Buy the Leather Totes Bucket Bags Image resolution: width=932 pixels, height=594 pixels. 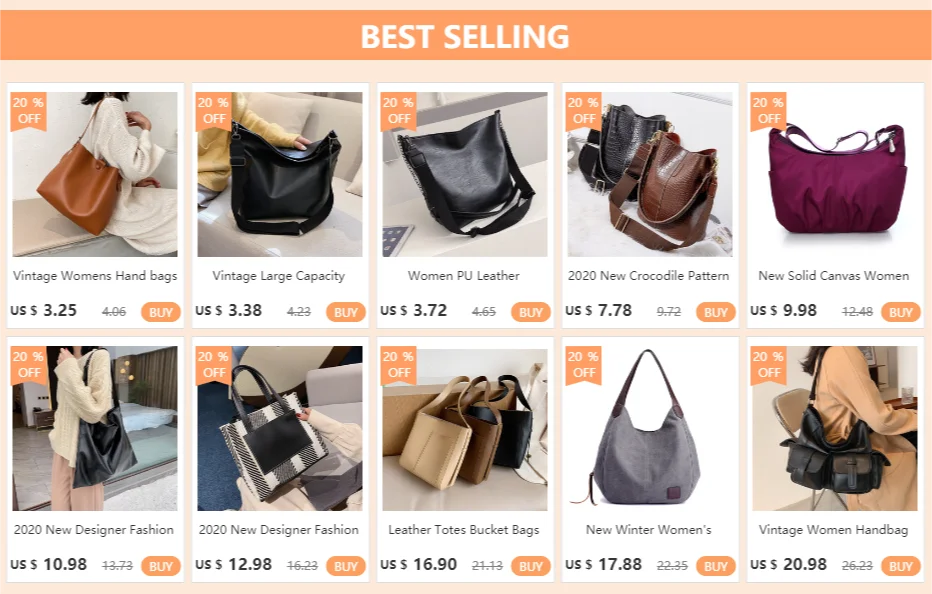(x=531, y=566)
